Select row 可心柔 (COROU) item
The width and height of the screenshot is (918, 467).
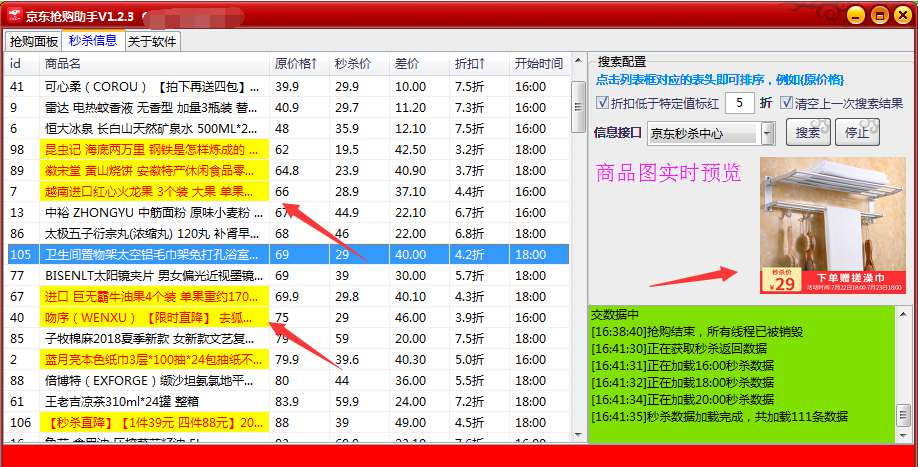pos(287,87)
